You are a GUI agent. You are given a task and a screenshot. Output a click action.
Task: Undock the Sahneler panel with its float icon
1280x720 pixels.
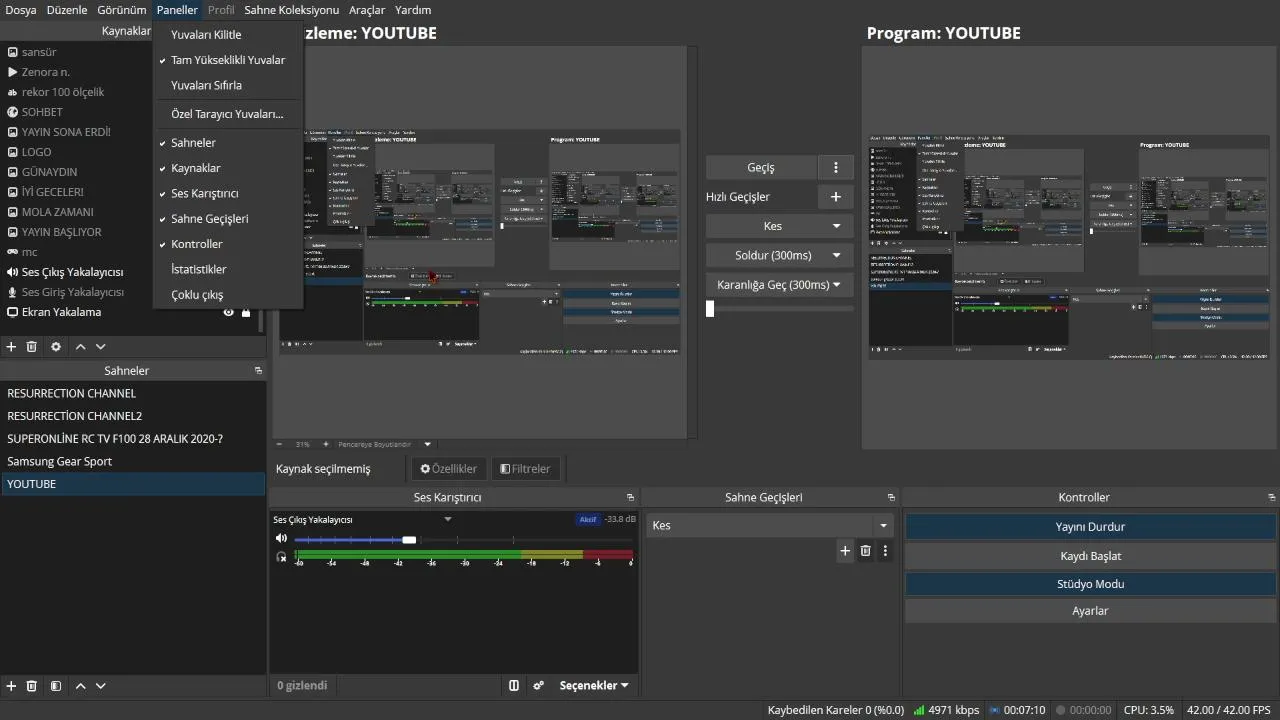pyautogui.click(x=258, y=371)
